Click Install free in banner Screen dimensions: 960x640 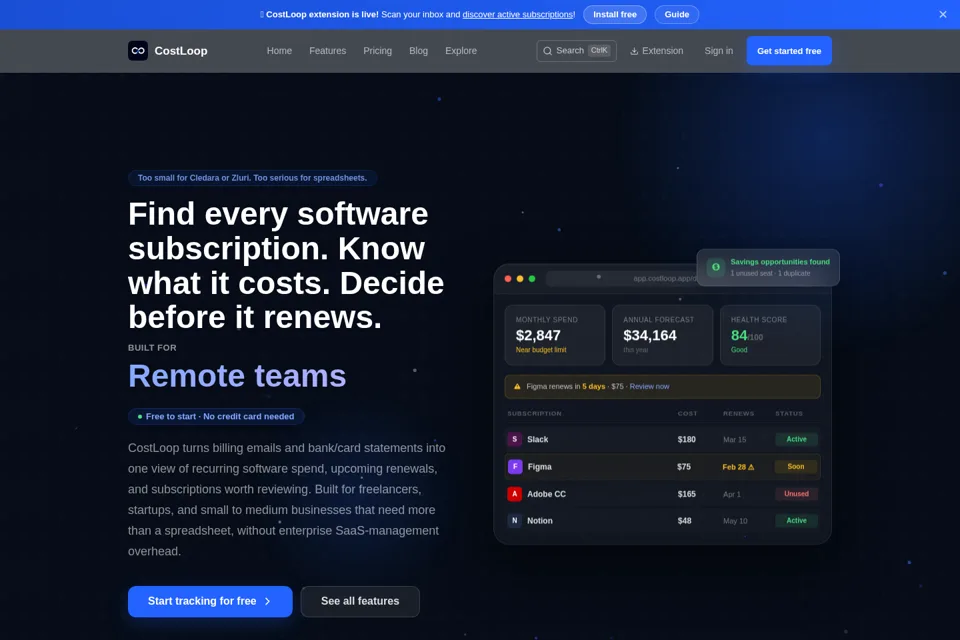pyautogui.click(x=615, y=15)
